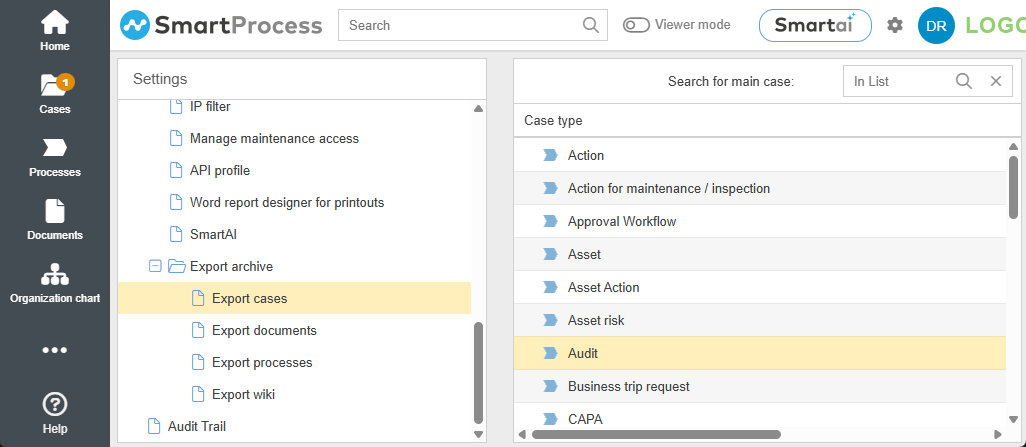The width and height of the screenshot is (1026, 447).
Task: Open Help in sidebar
Action: click(55, 414)
